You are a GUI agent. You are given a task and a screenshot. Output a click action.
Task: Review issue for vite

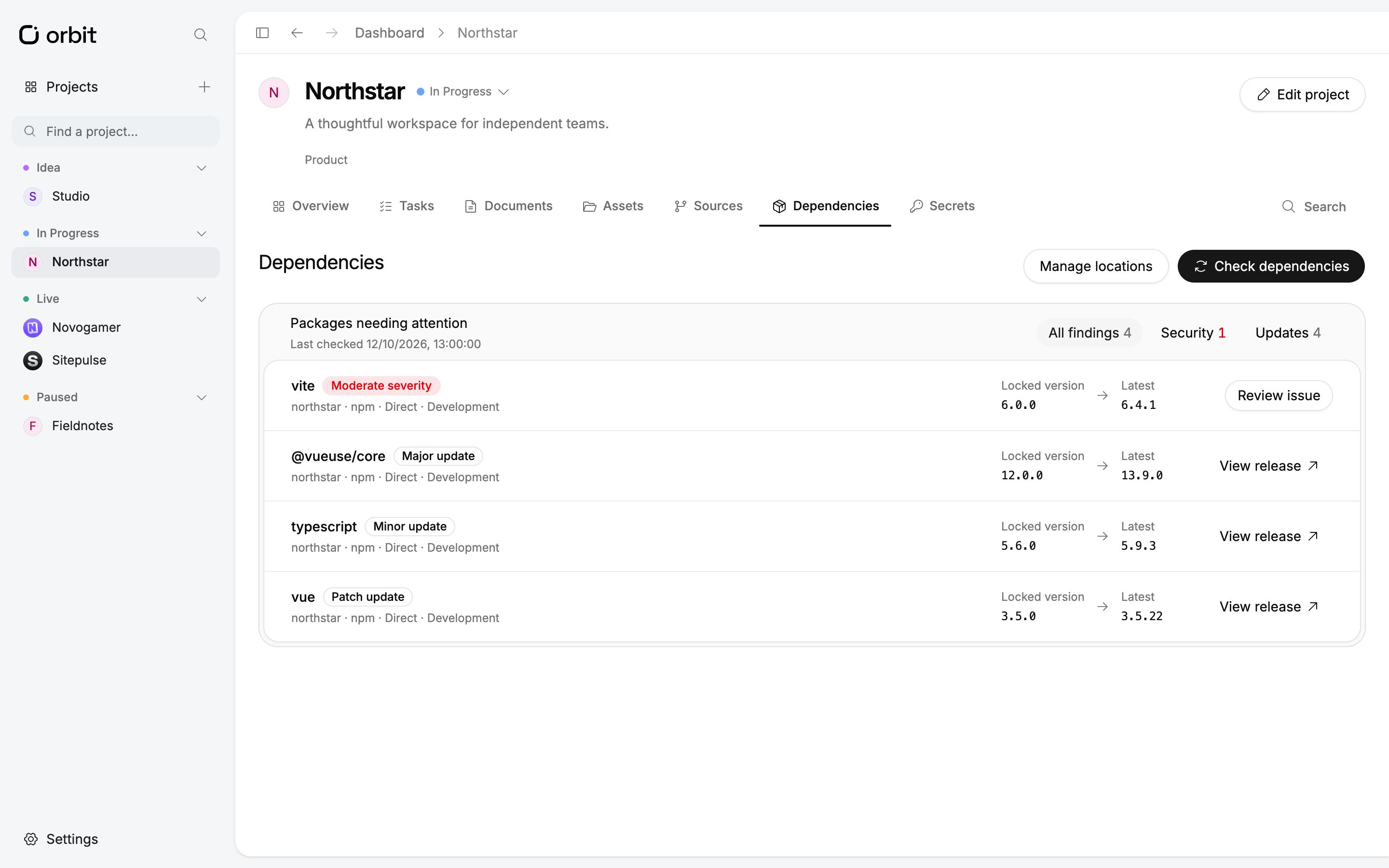coord(1278,395)
